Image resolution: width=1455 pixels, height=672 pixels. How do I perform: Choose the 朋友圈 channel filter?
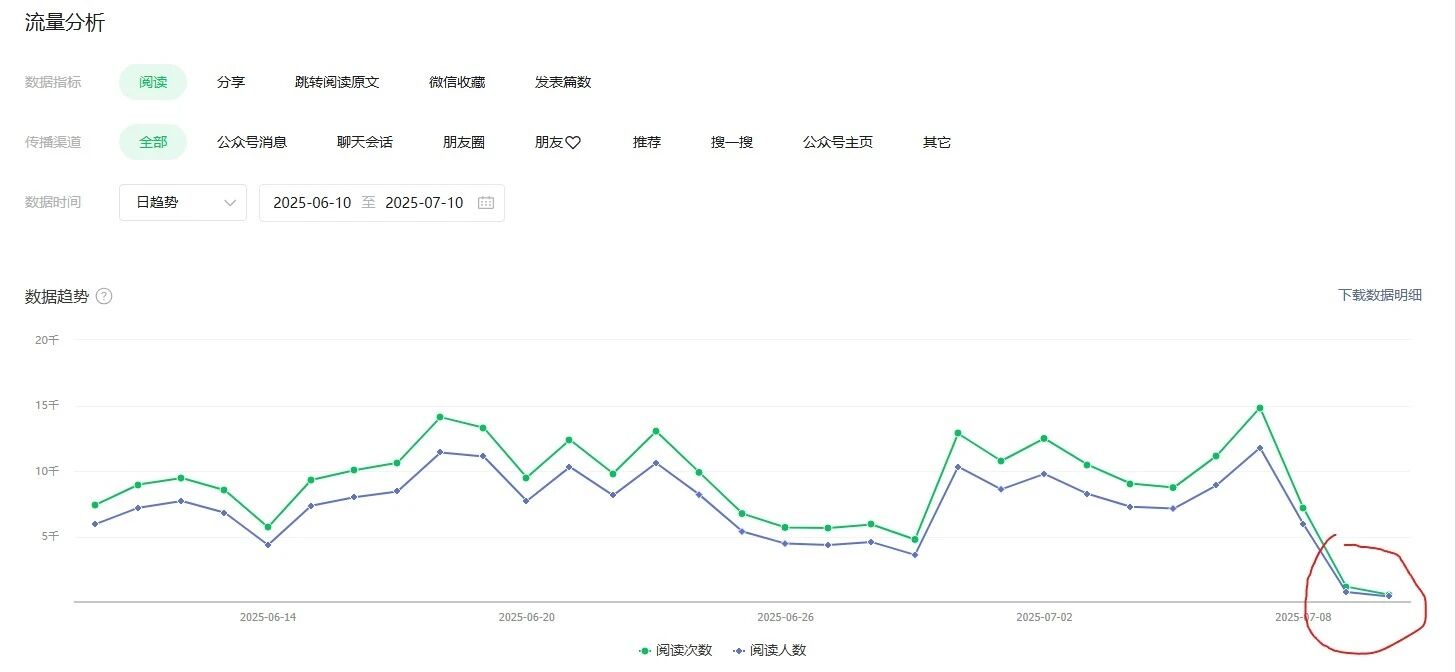click(464, 142)
